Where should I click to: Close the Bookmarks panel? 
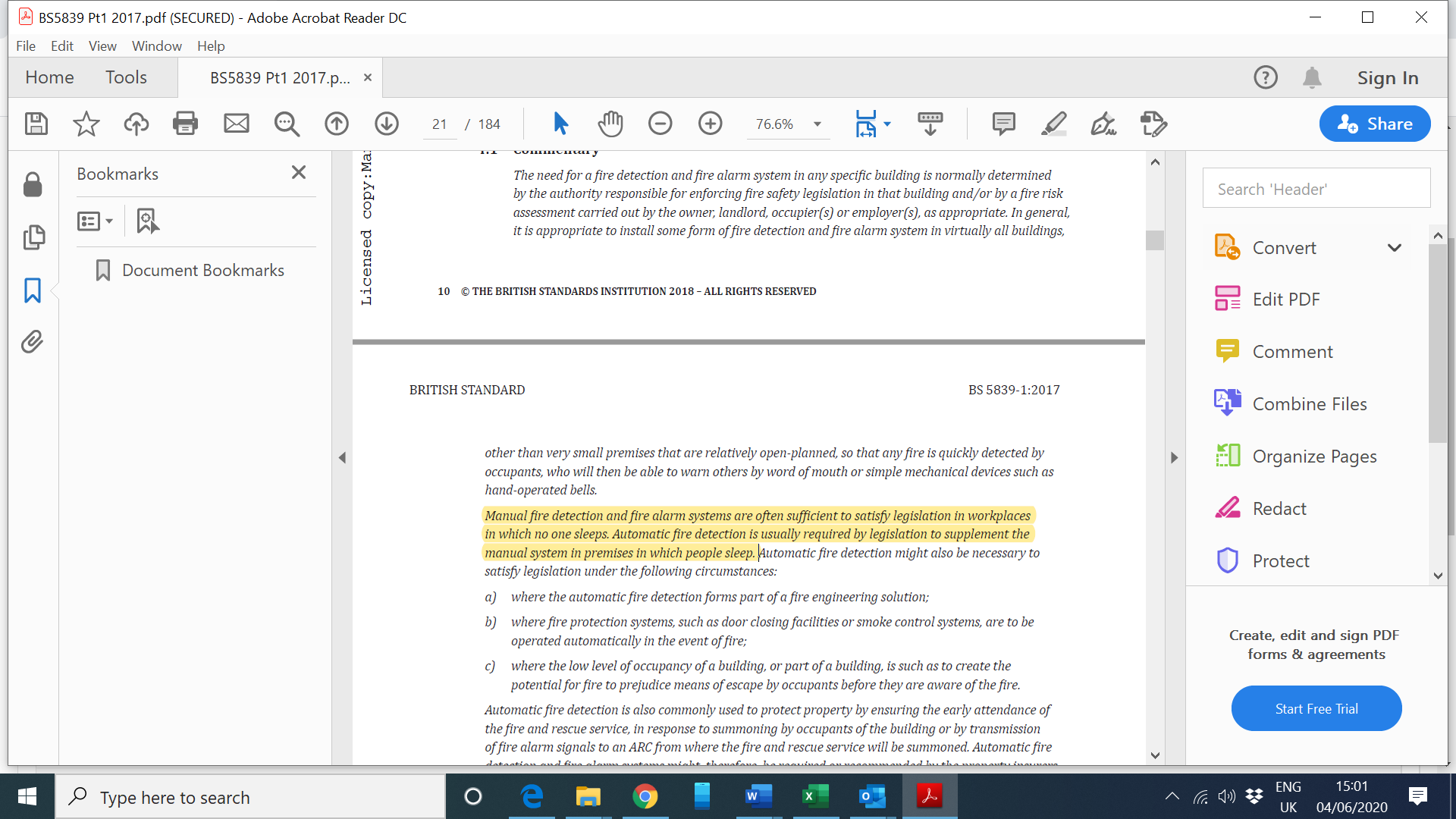tap(299, 173)
